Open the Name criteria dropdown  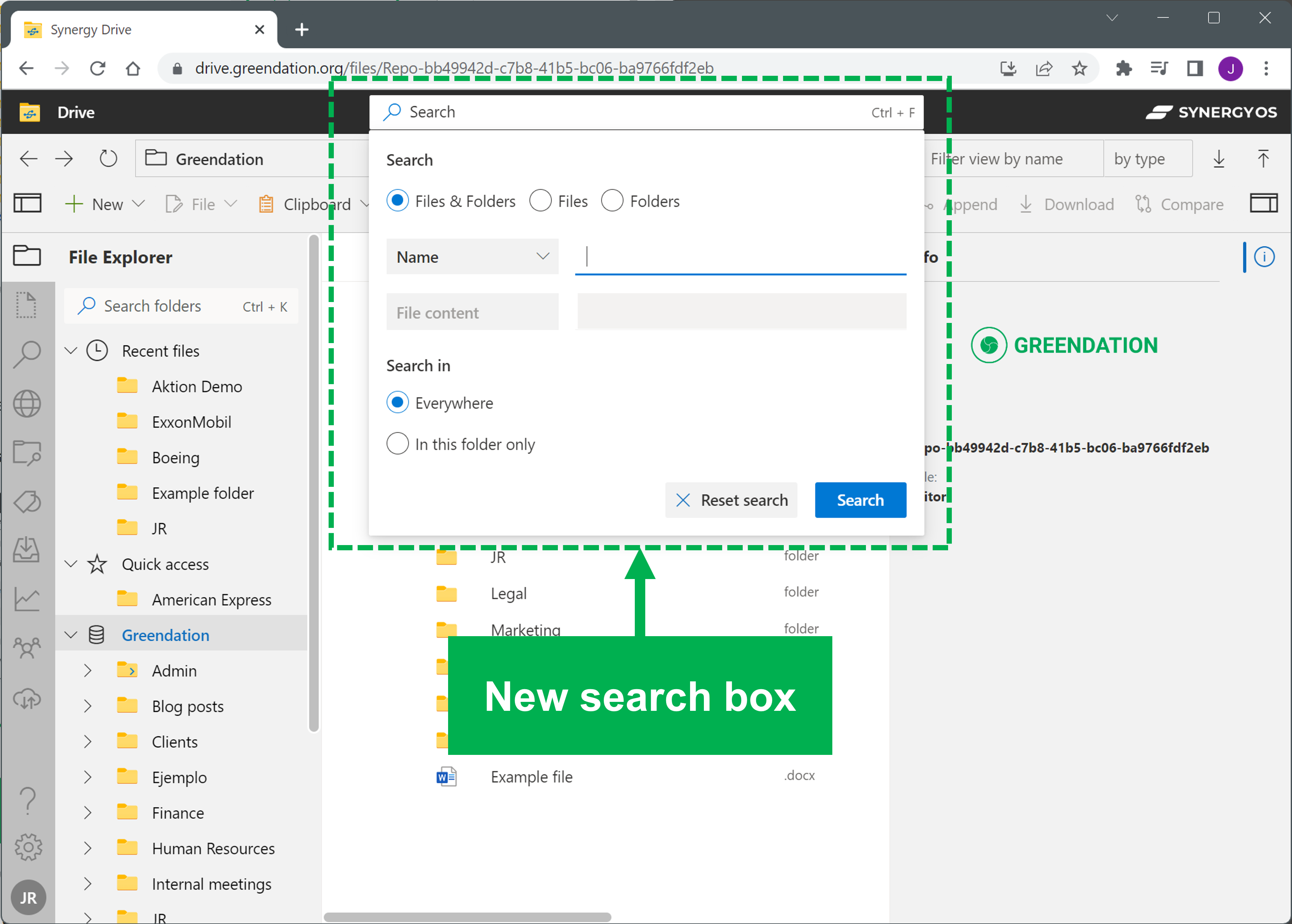pos(472,256)
